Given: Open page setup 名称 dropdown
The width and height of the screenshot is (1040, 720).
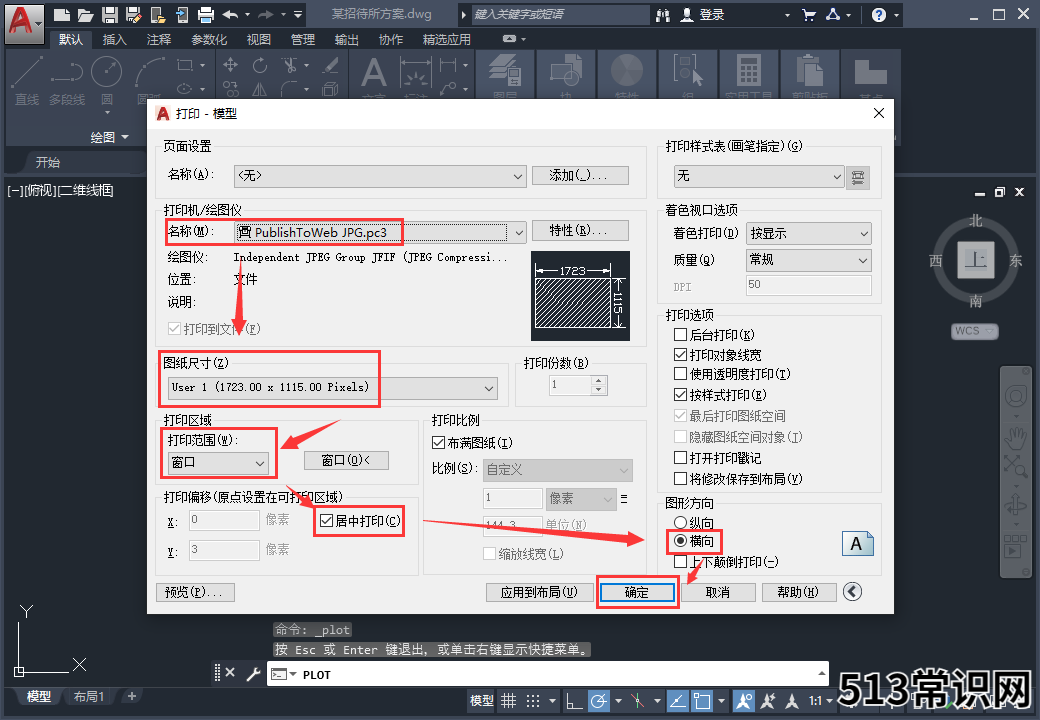Looking at the screenshot, I should click(380, 176).
